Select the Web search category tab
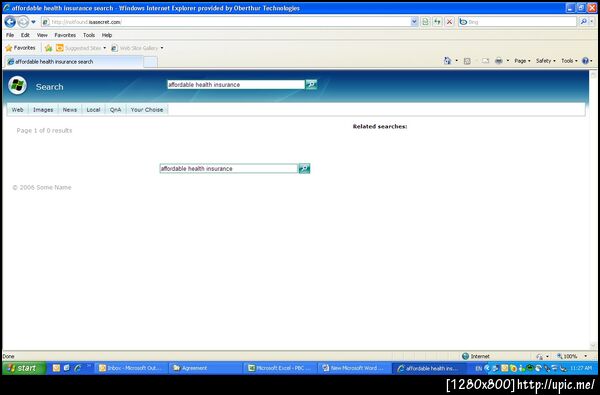Viewport: 600px width, 395px height. 18,109
